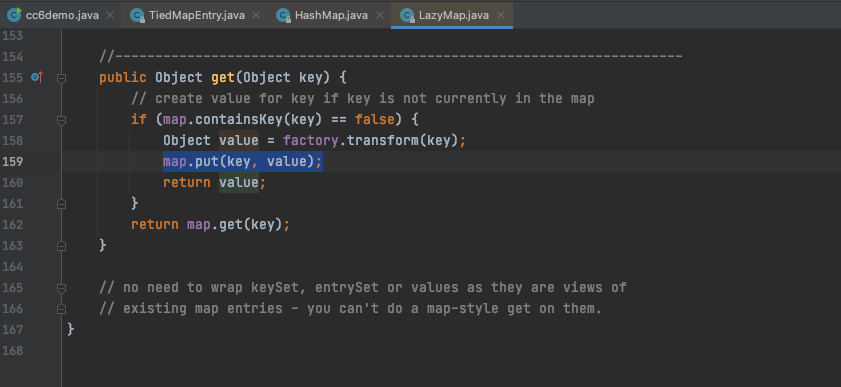Click the class closing brace on line 167
Viewport: 841px width, 387px height.
coord(71,330)
